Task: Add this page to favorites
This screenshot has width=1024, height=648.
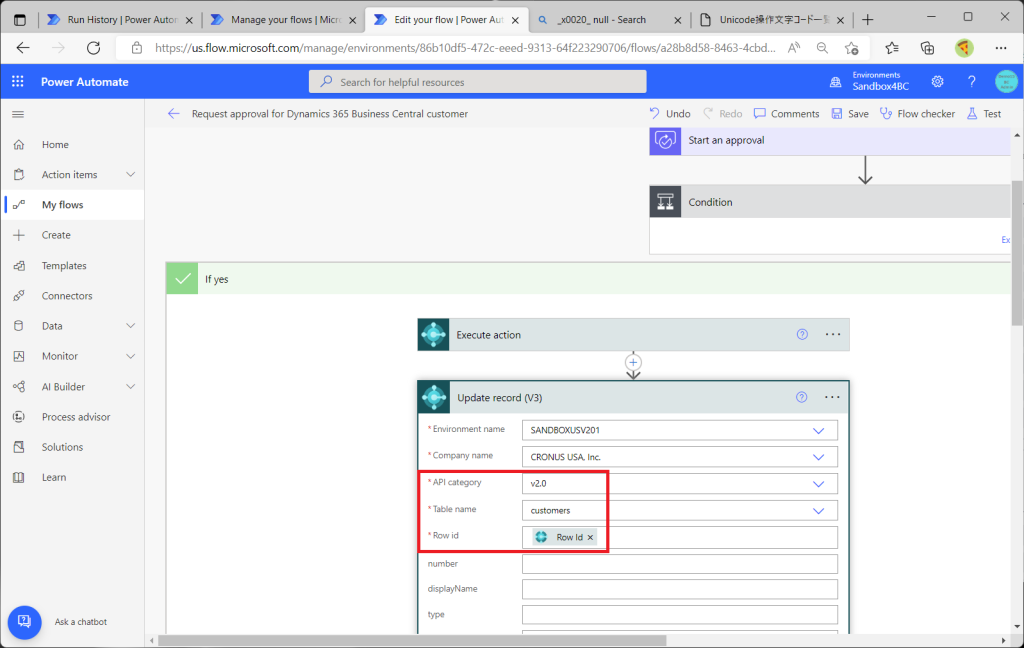Action: click(x=851, y=48)
